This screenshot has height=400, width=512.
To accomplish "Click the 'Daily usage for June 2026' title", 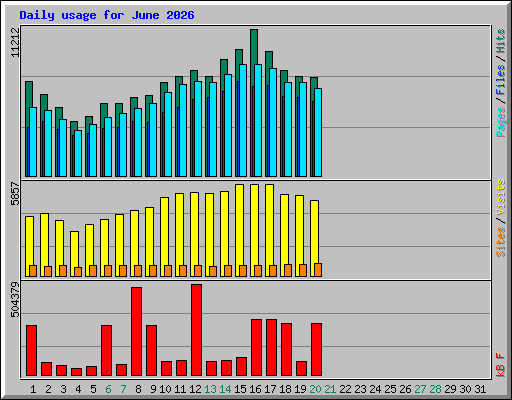I will click(x=107, y=15).
